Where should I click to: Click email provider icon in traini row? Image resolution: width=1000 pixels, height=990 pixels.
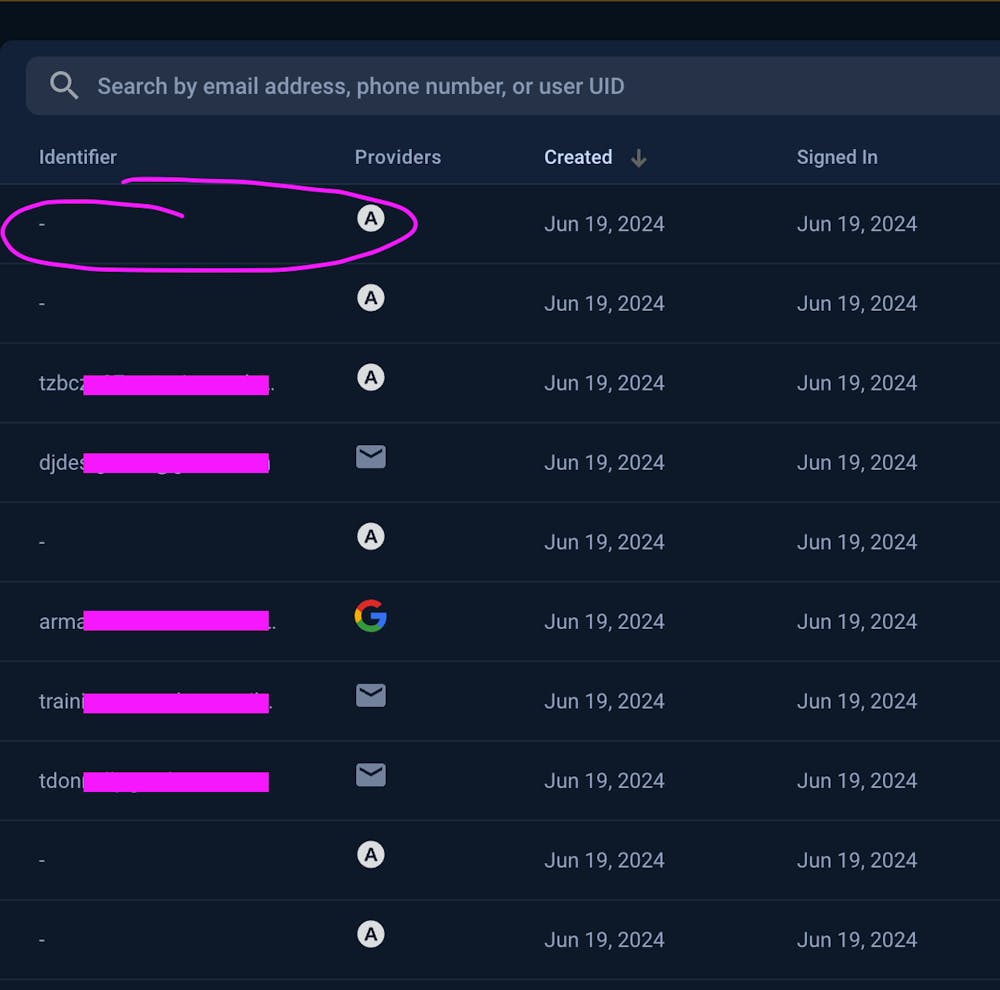pyautogui.click(x=371, y=695)
